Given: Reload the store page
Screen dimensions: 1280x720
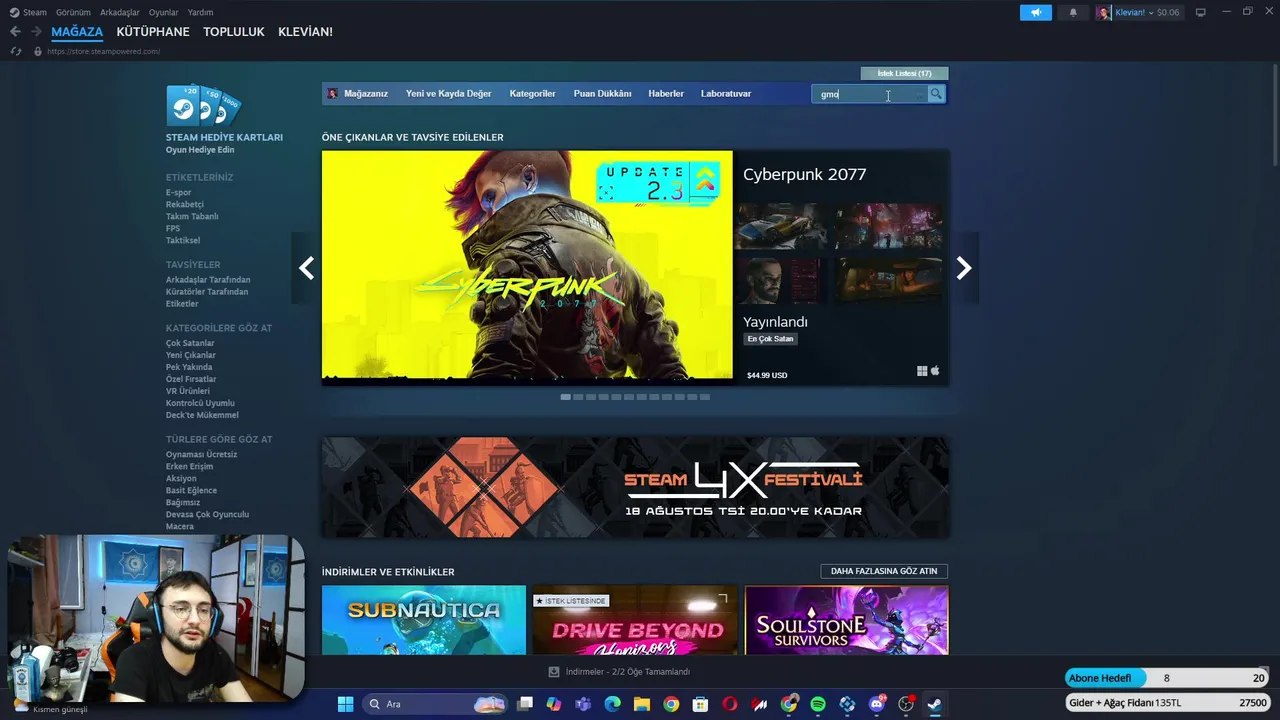Looking at the screenshot, I should coord(15,51).
